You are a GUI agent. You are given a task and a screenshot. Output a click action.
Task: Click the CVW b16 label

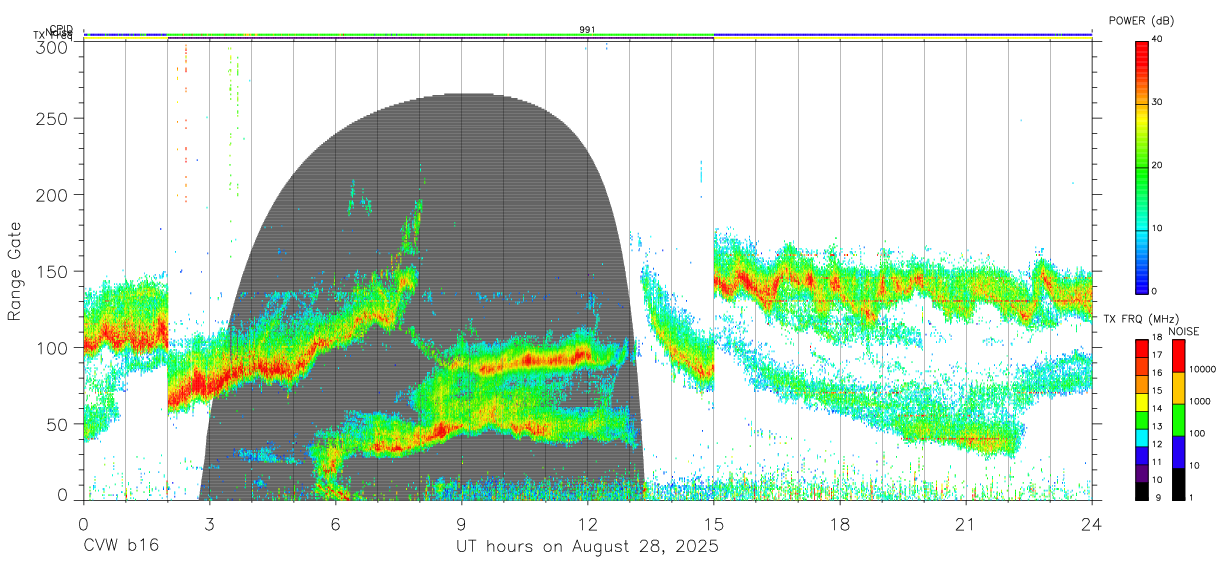[121, 547]
